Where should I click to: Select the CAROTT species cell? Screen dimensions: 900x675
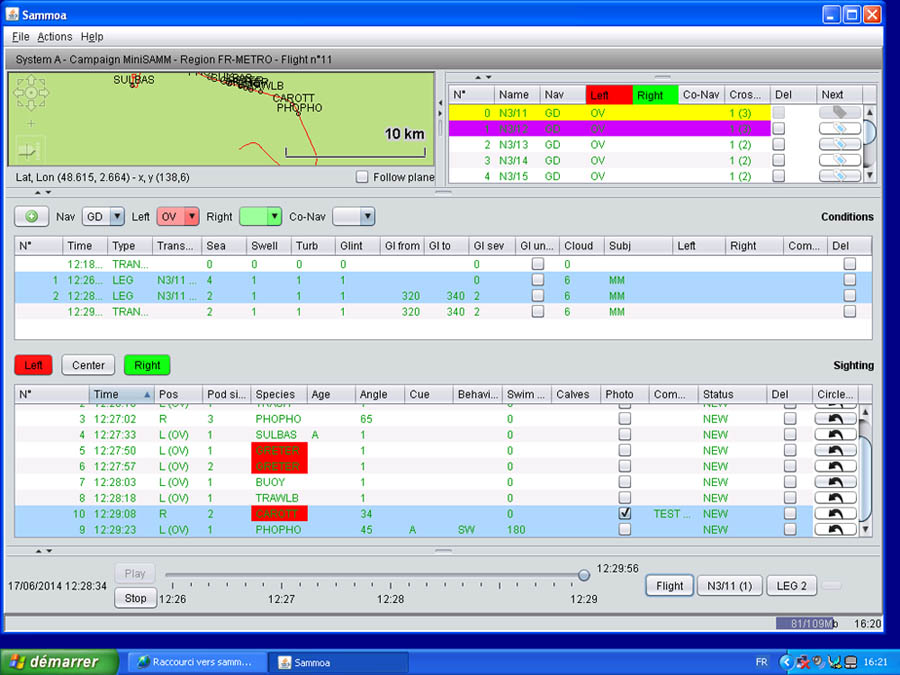[280, 514]
